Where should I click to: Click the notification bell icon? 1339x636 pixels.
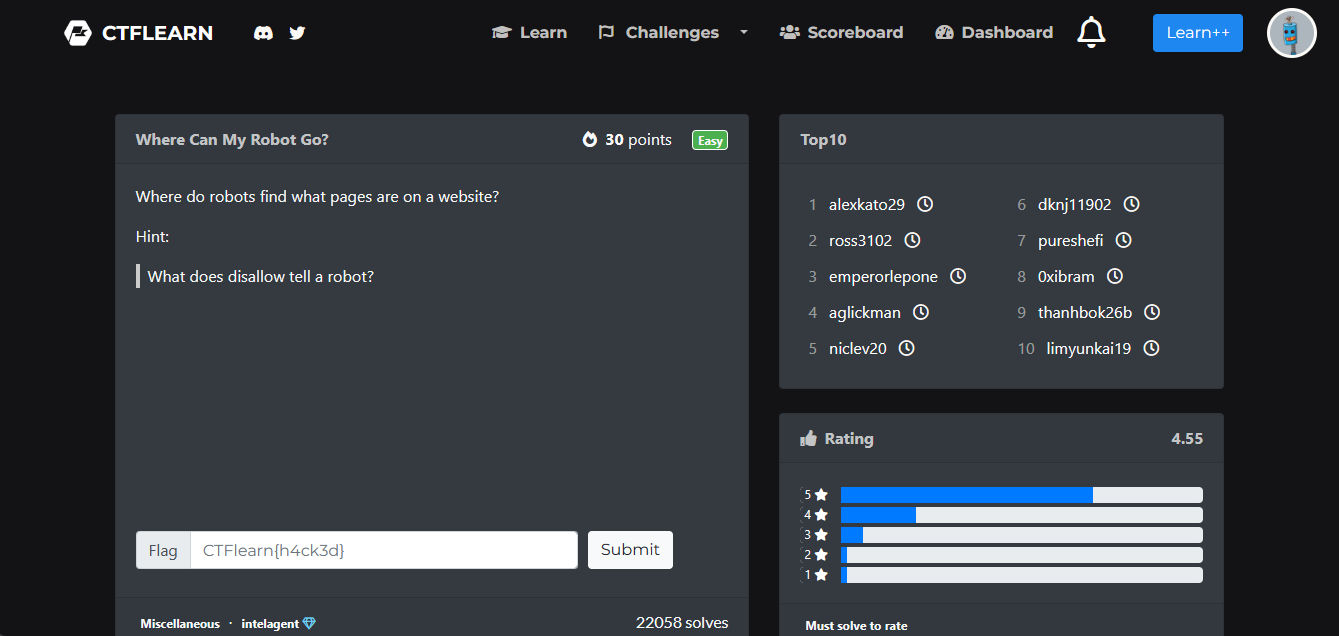point(1091,32)
